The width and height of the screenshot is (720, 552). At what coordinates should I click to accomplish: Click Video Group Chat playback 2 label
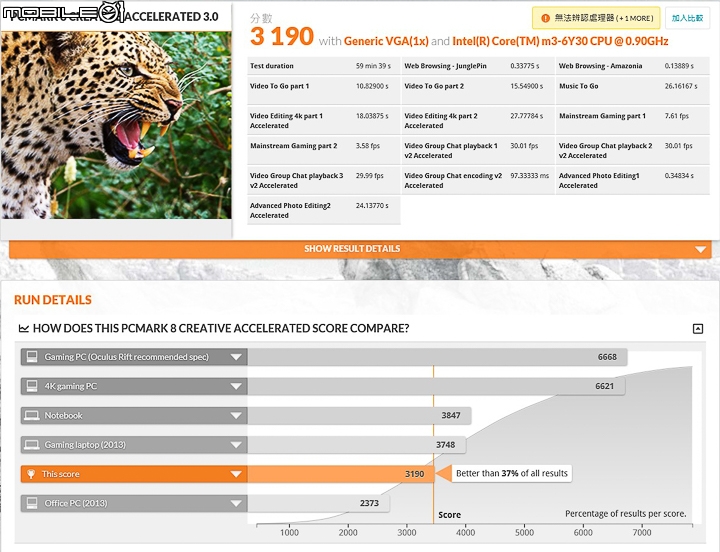coord(605,151)
